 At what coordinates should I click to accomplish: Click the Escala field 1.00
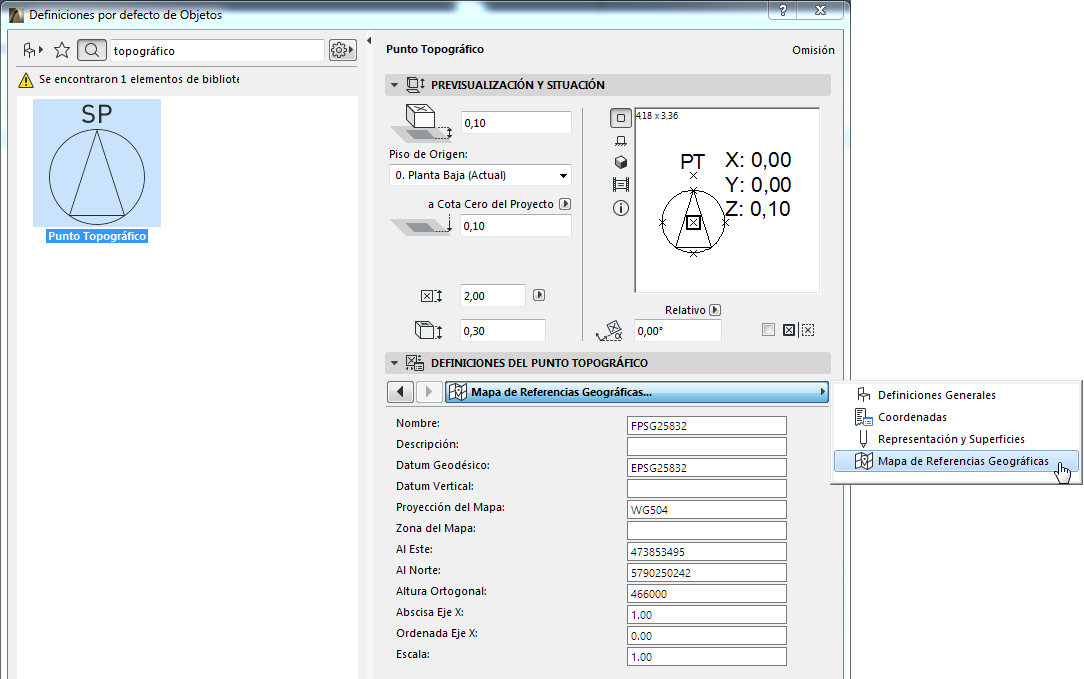click(x=707, y=656)
